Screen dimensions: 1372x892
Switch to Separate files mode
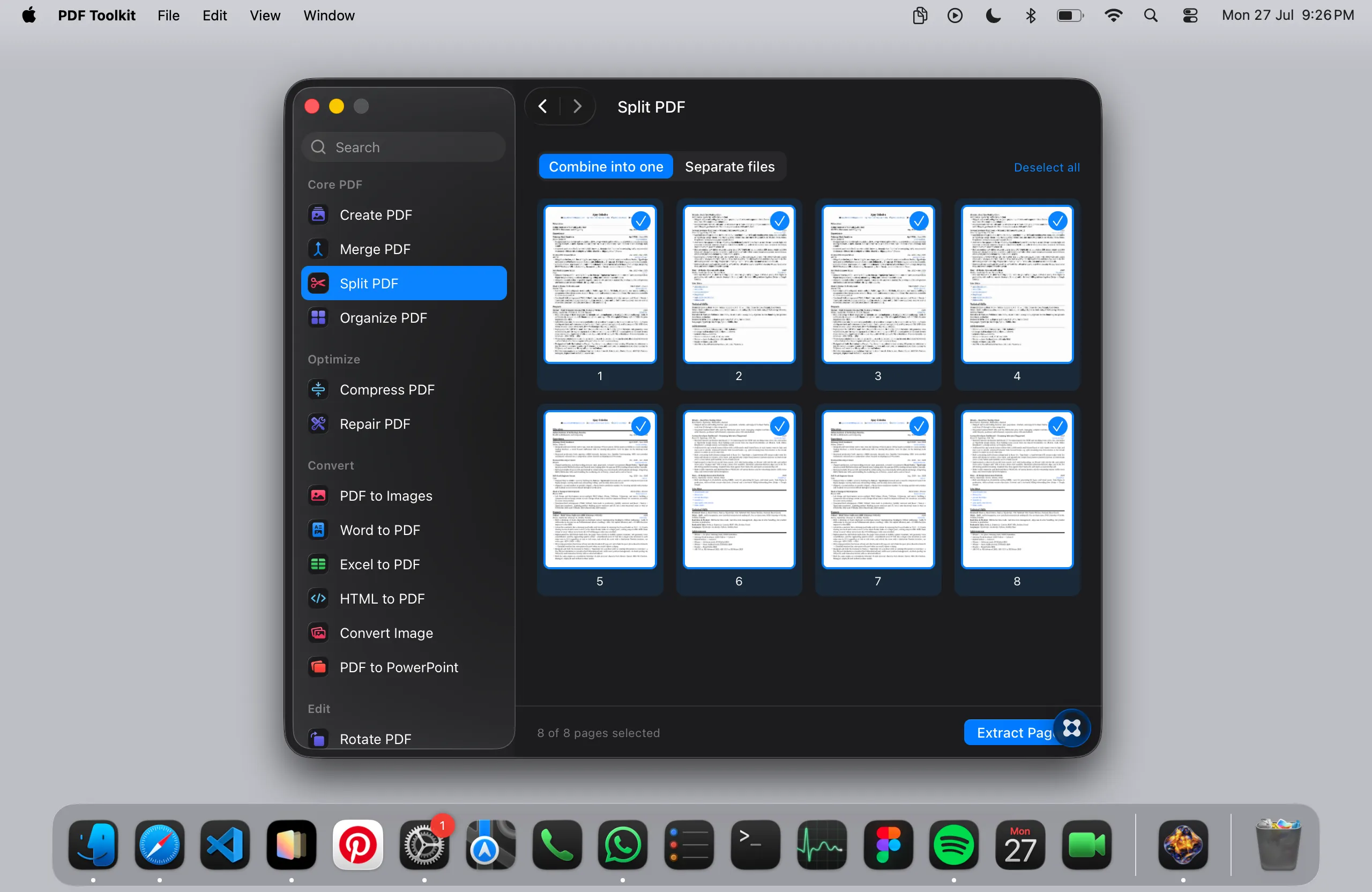tap(730, 167)
